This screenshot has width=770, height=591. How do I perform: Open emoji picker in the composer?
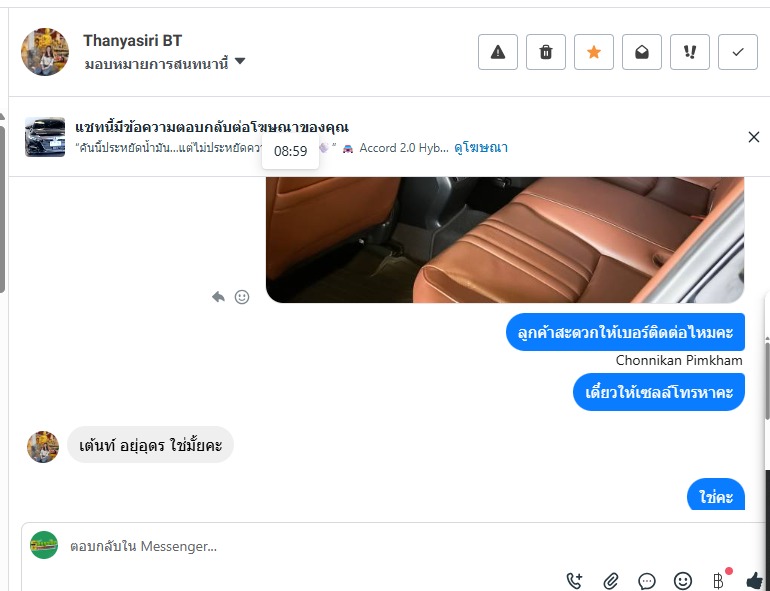[683, 581]
